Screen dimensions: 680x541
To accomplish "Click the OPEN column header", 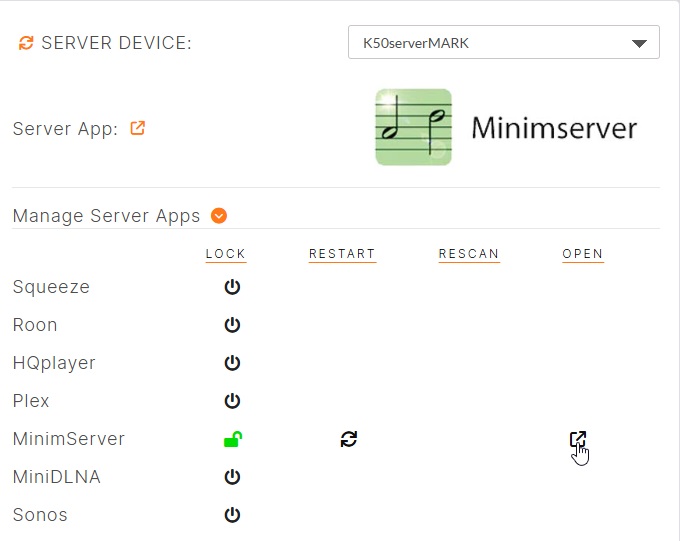I will click(583, 254).
